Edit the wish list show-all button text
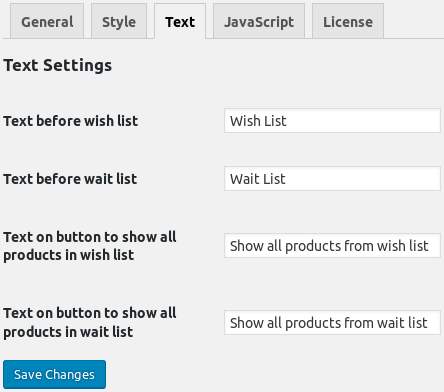This screenshot has width=444, height=392. [x=332, y=246]
